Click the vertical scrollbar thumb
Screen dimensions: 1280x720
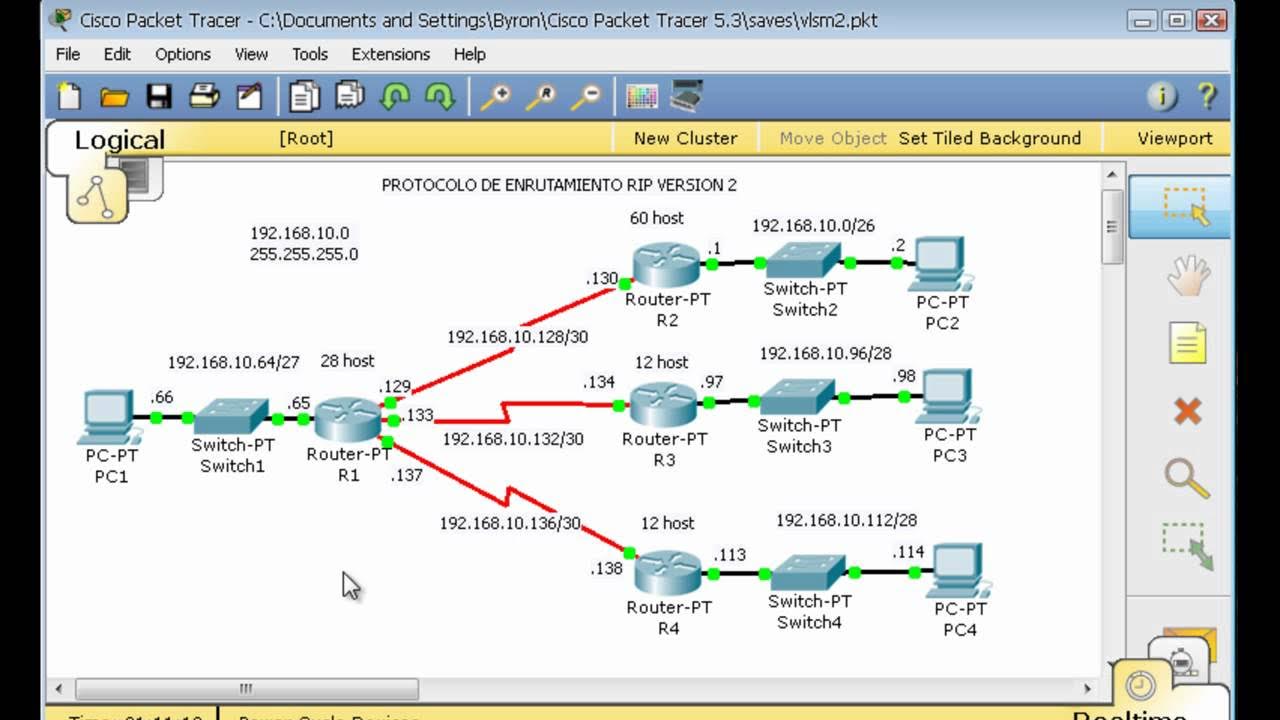(1111, 226)
